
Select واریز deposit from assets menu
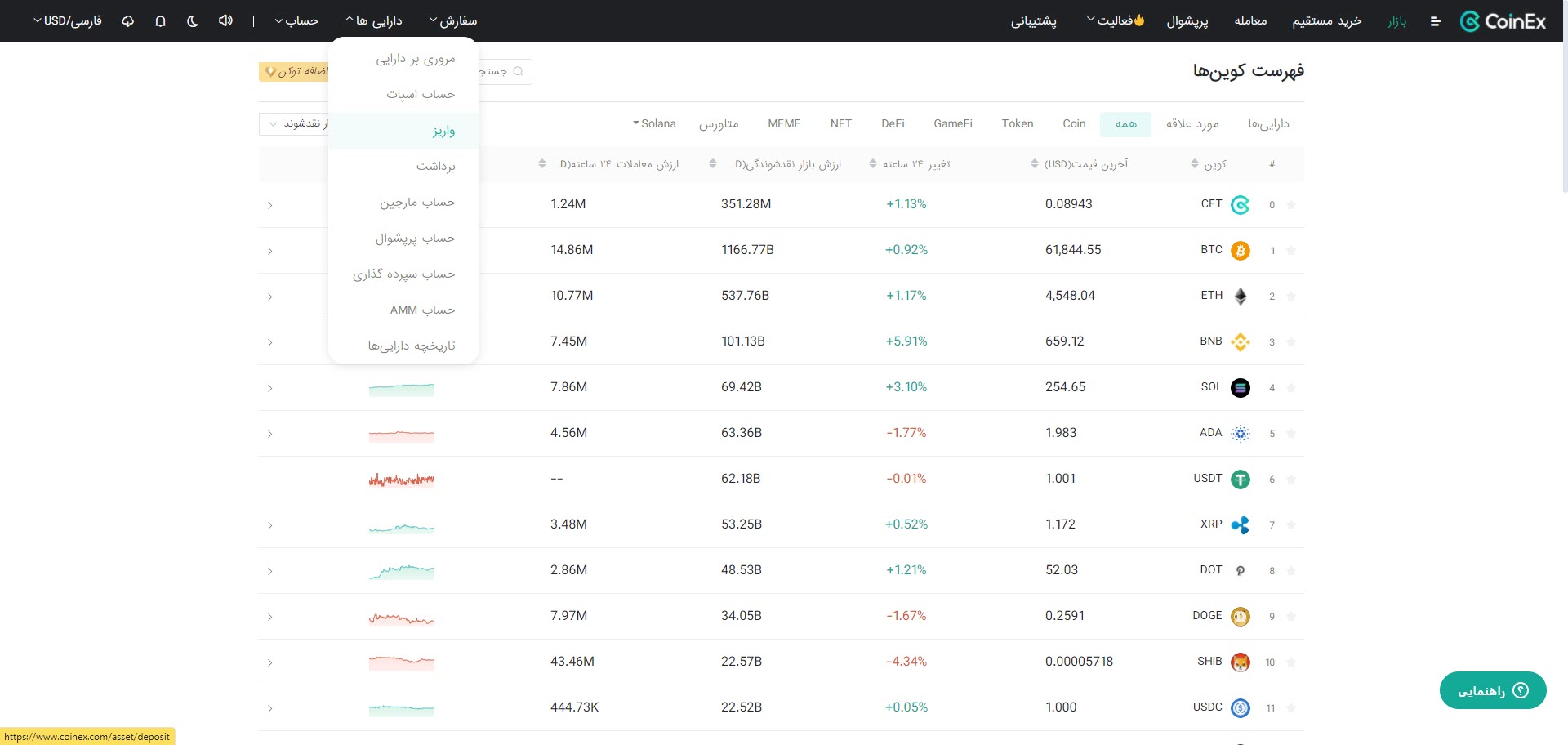click(x=403, y=131)
